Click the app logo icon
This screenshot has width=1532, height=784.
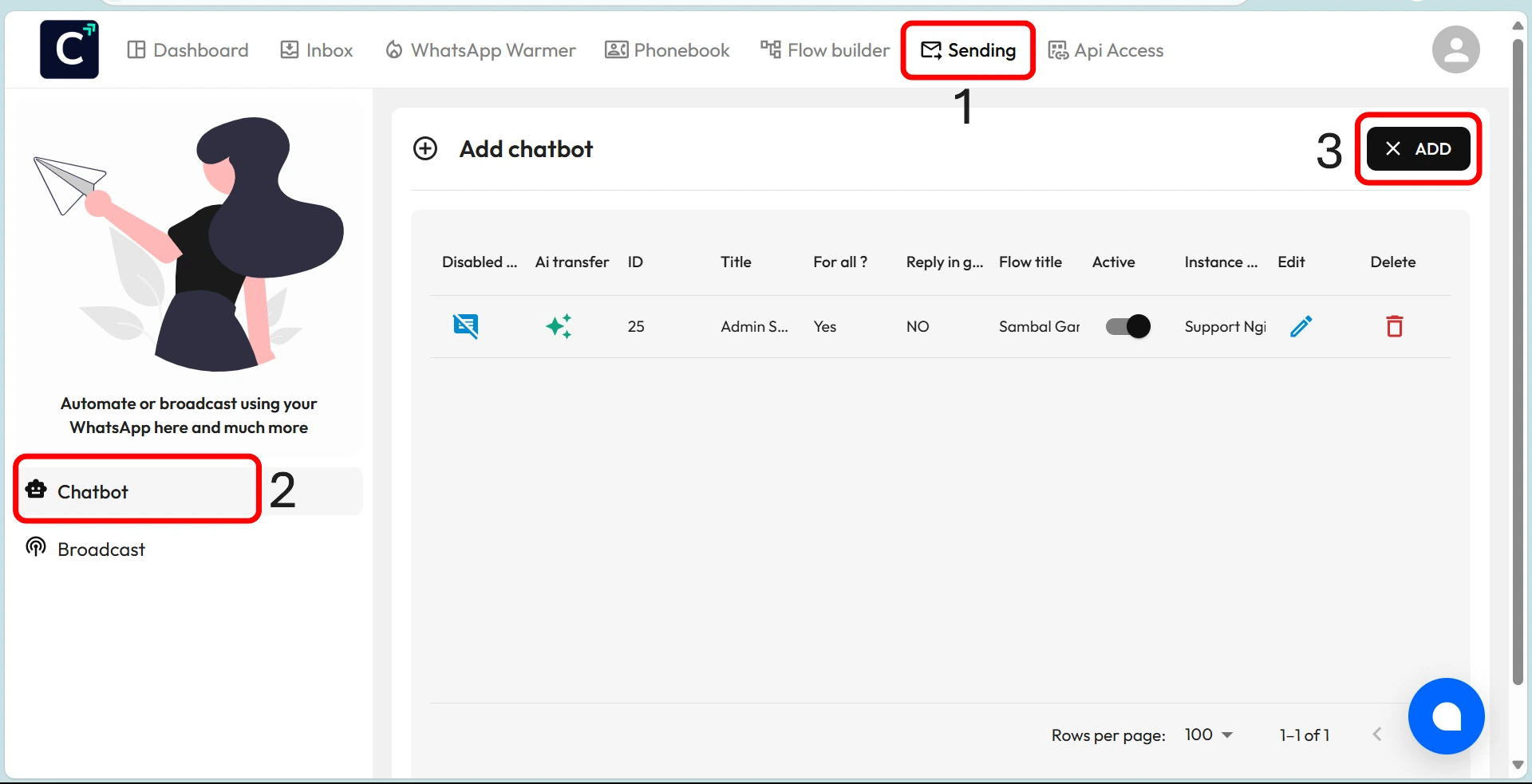(69, 49)
